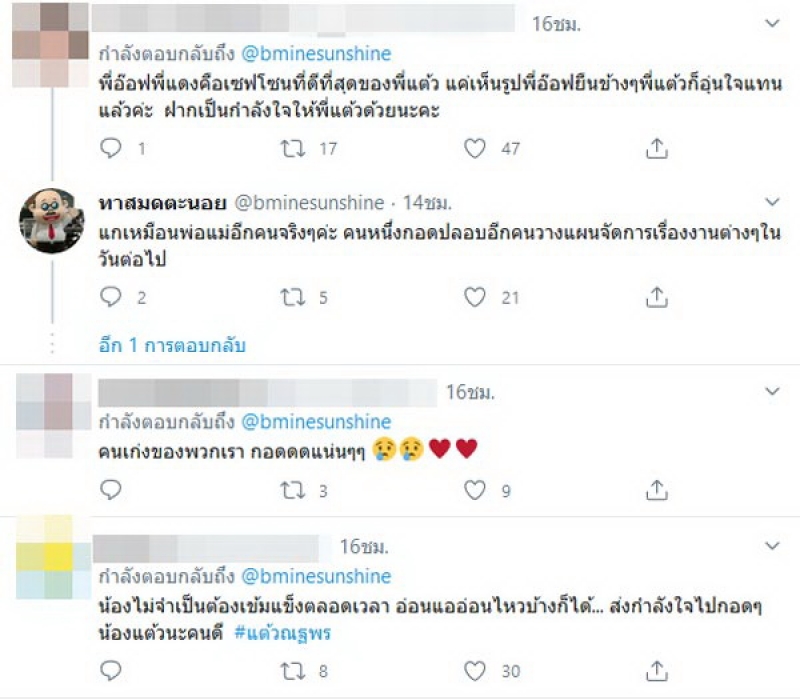Open the first tweet's chevron menu
The width and height of the screenshot is (800, 700).
point(772,23)
